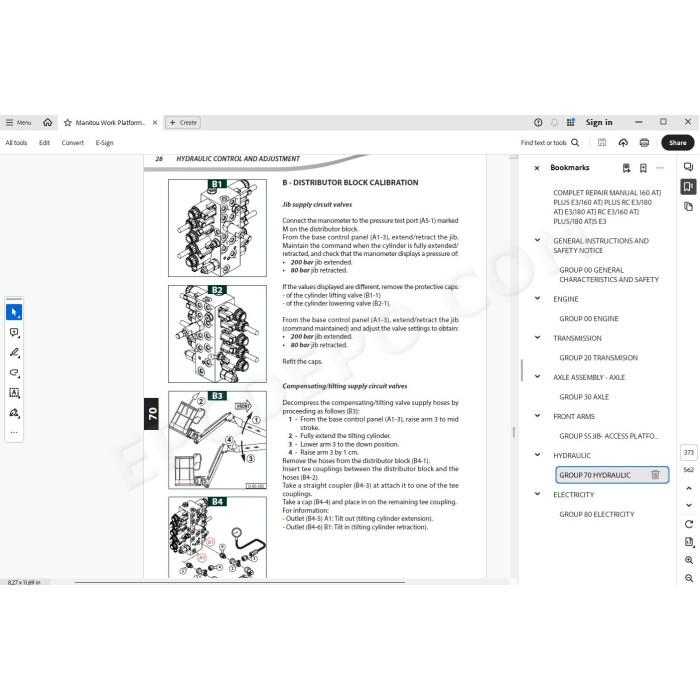The width and height of the screenshot is (700, 700).
Task: Close the Manitou Work Platform tab
Action: 155,122
